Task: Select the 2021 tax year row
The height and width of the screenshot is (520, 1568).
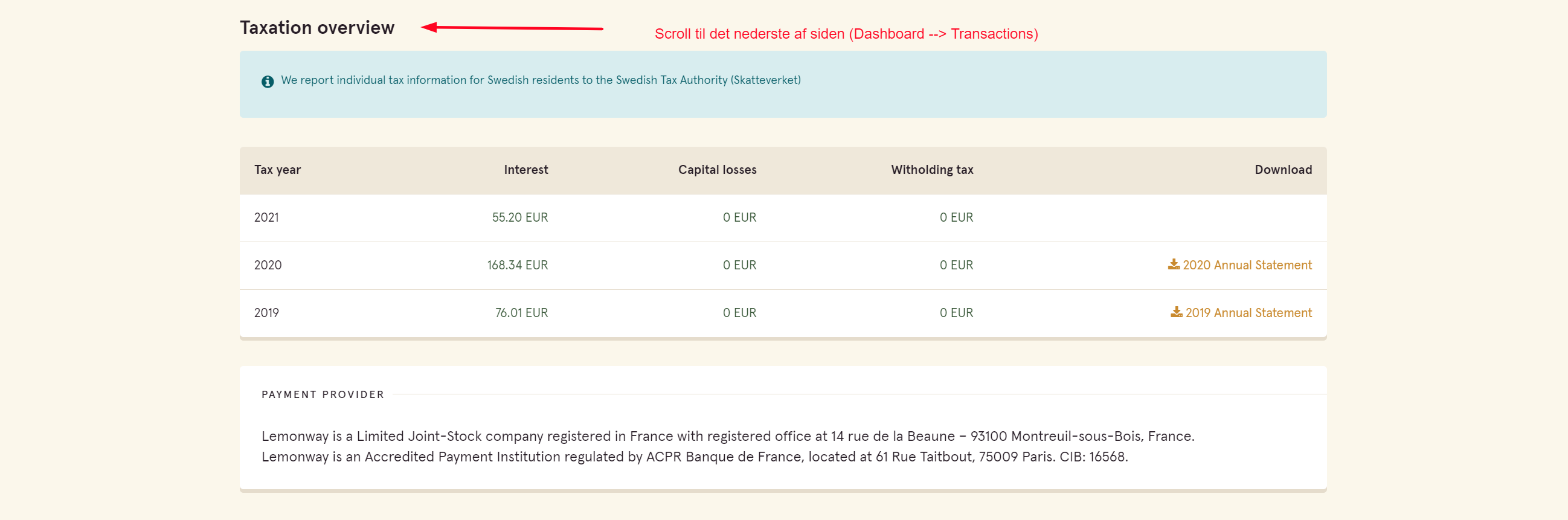Action: (783, 217)
